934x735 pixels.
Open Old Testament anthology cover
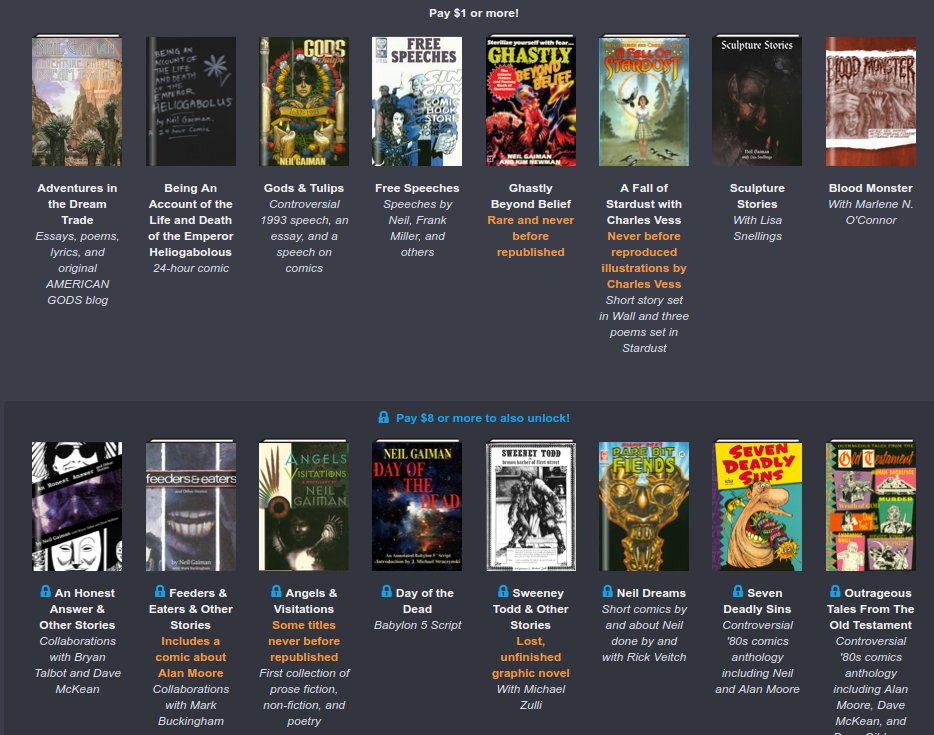[871, 506]
